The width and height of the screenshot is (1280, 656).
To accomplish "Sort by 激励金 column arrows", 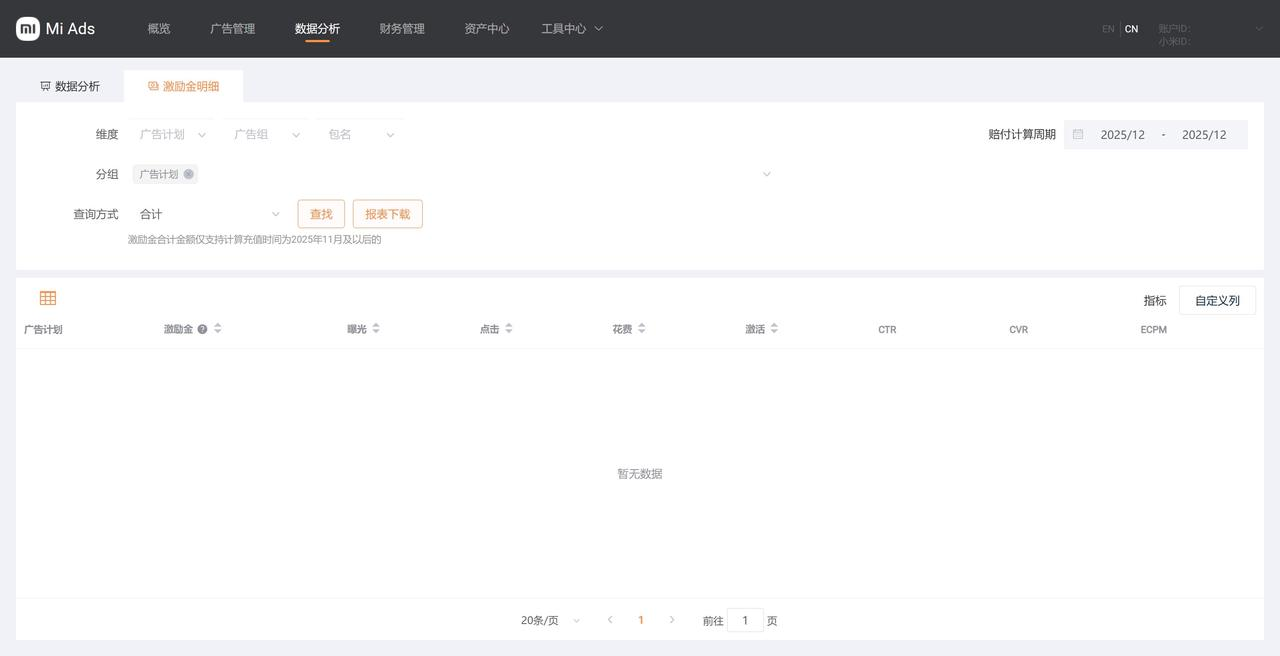I will [218, 329].
